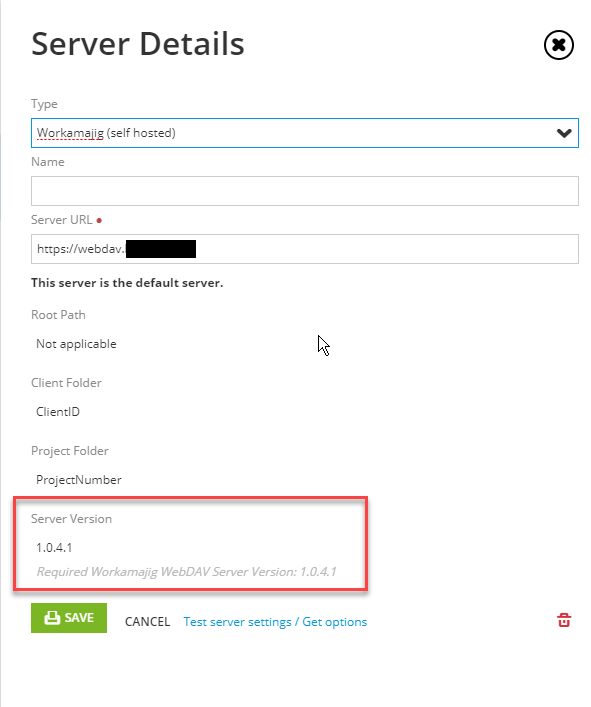The width and height of the screenshot is (591, 707).
Task: Click 'Required Workamajig WebDAV Server Version' note
Action: click(186, 572)
